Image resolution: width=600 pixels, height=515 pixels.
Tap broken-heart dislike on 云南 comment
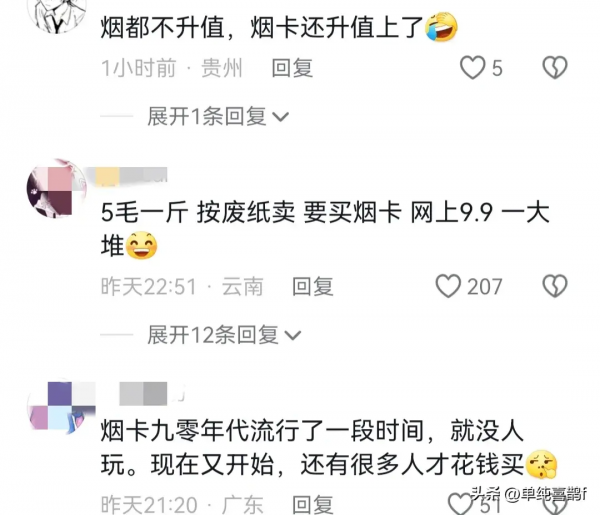point(554,286)
